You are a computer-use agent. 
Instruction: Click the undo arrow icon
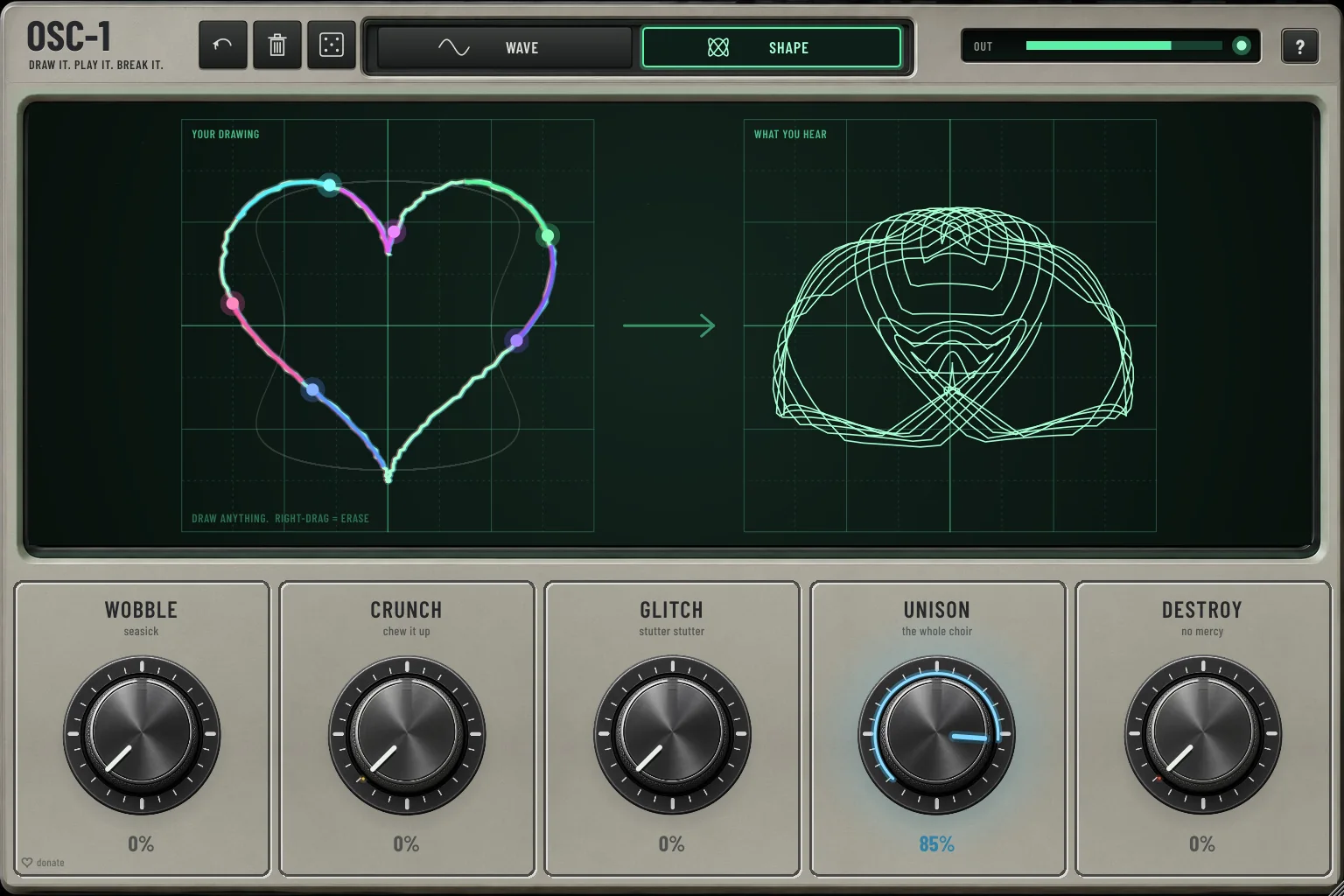(x=222, y=45)
